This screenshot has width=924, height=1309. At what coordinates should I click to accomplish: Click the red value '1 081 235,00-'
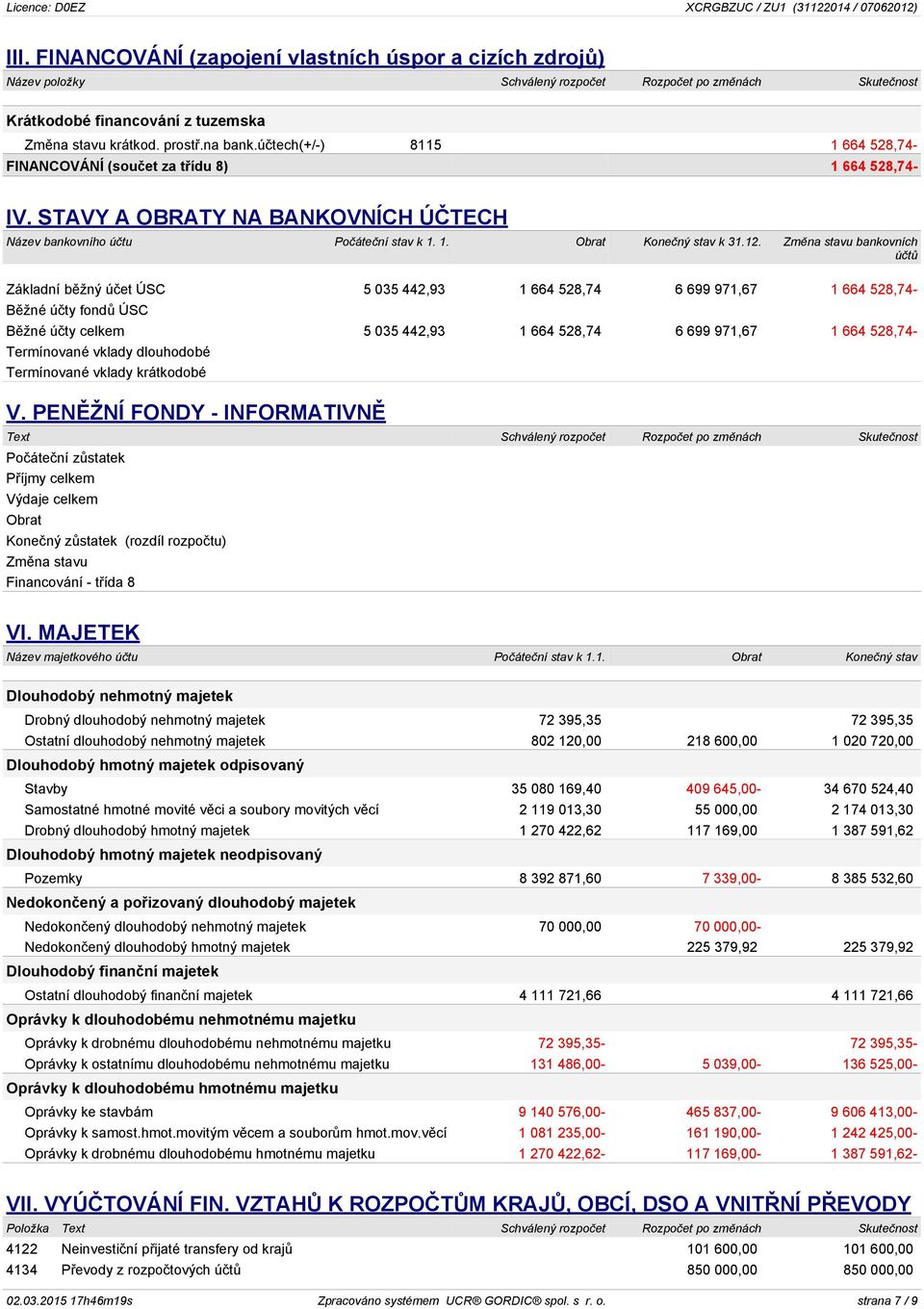coord(562,1133)
